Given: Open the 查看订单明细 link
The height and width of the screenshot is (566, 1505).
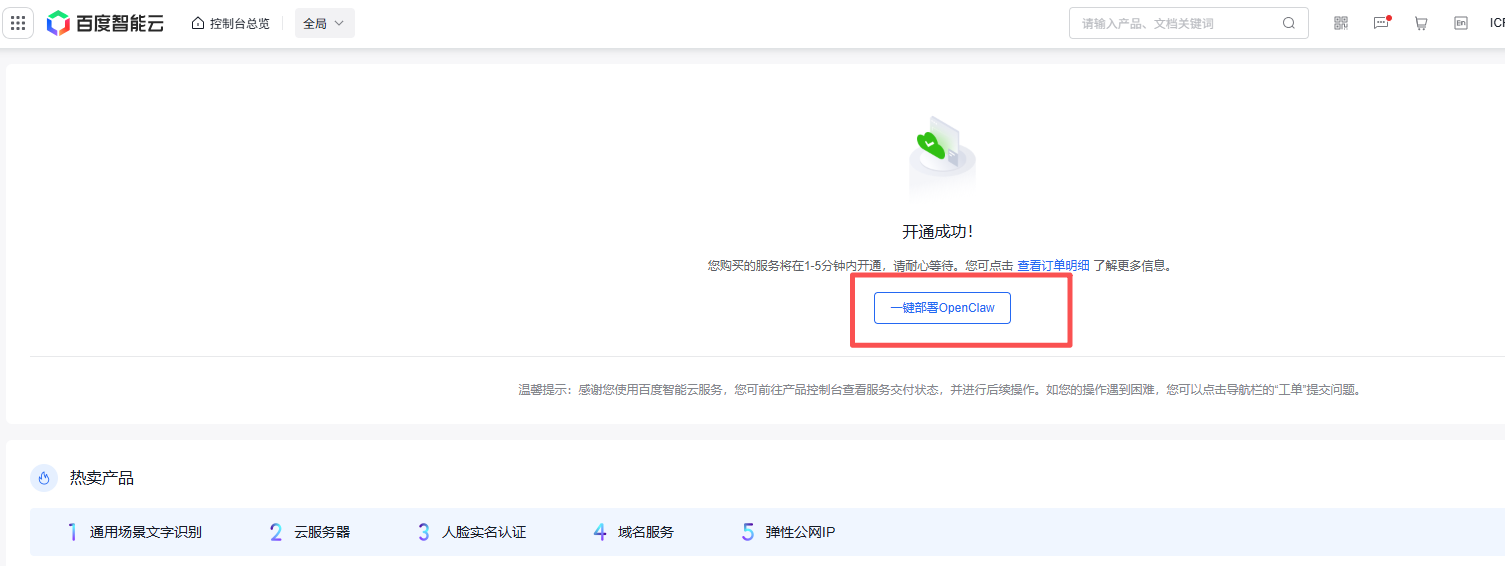Looking at the screenshot, I should pyautogui.click(x=1053, y=266).
